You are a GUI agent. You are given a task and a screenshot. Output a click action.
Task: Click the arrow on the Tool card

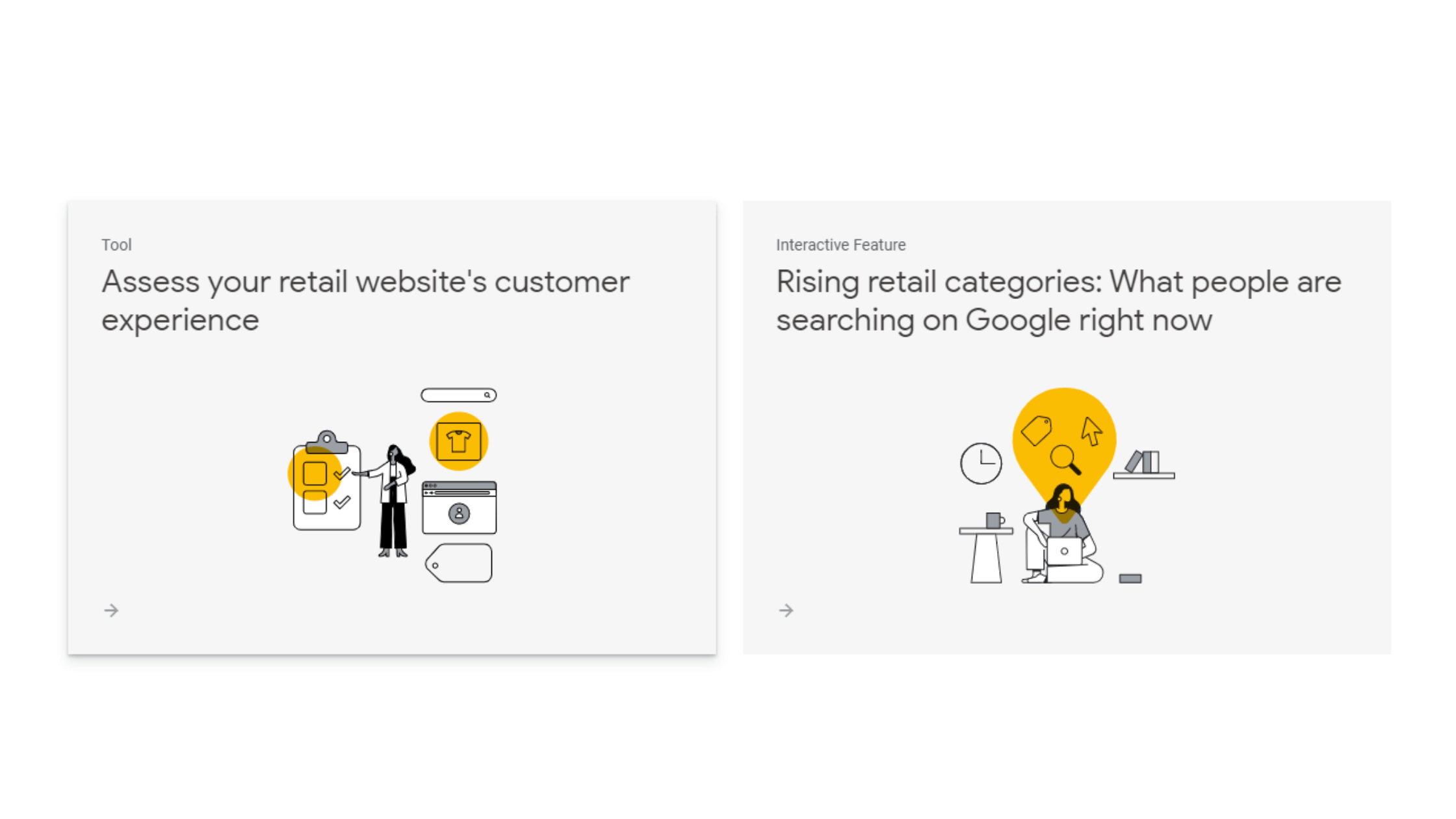(x=111, y=610)
